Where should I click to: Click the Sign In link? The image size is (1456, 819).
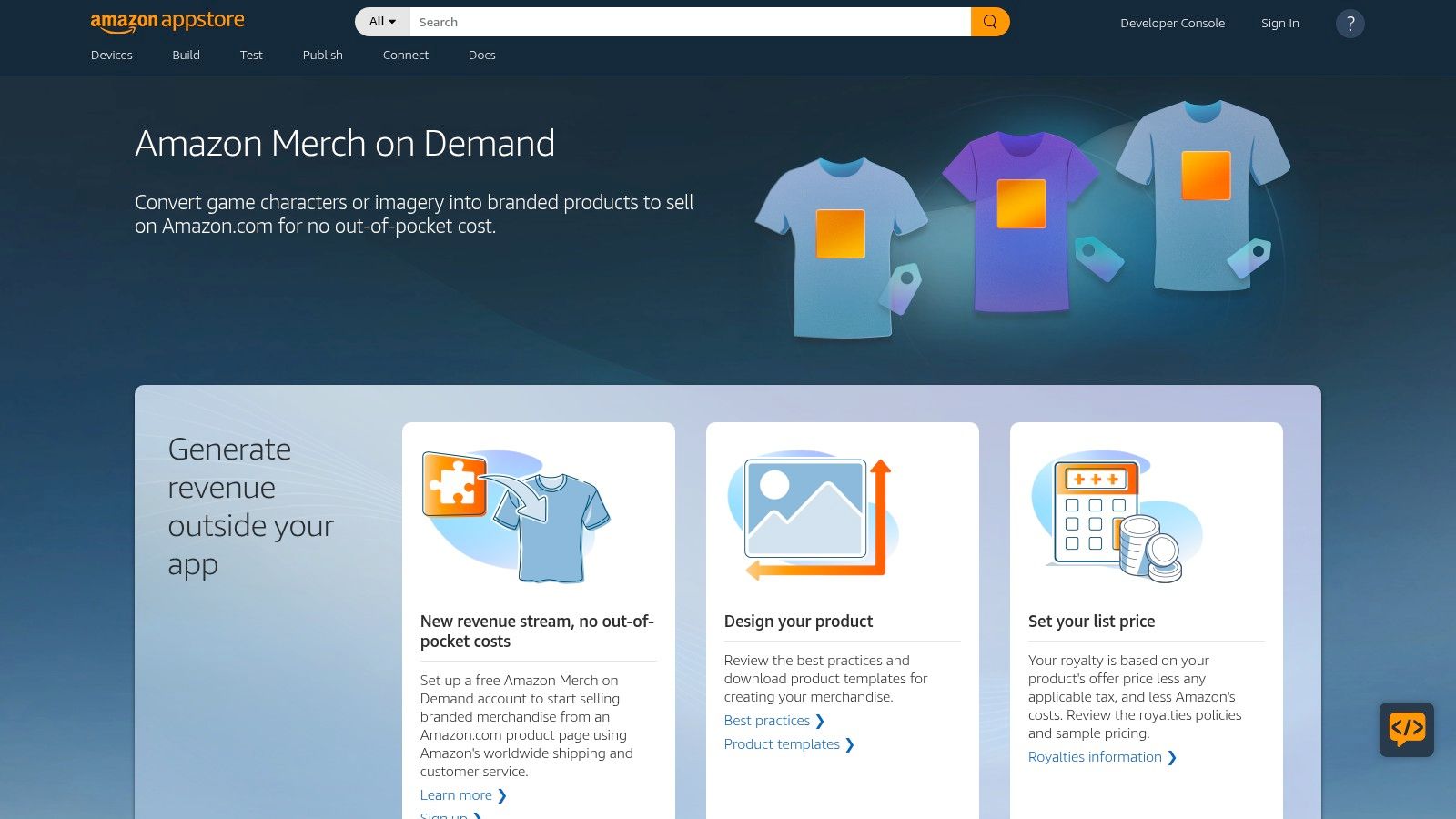1280,23
